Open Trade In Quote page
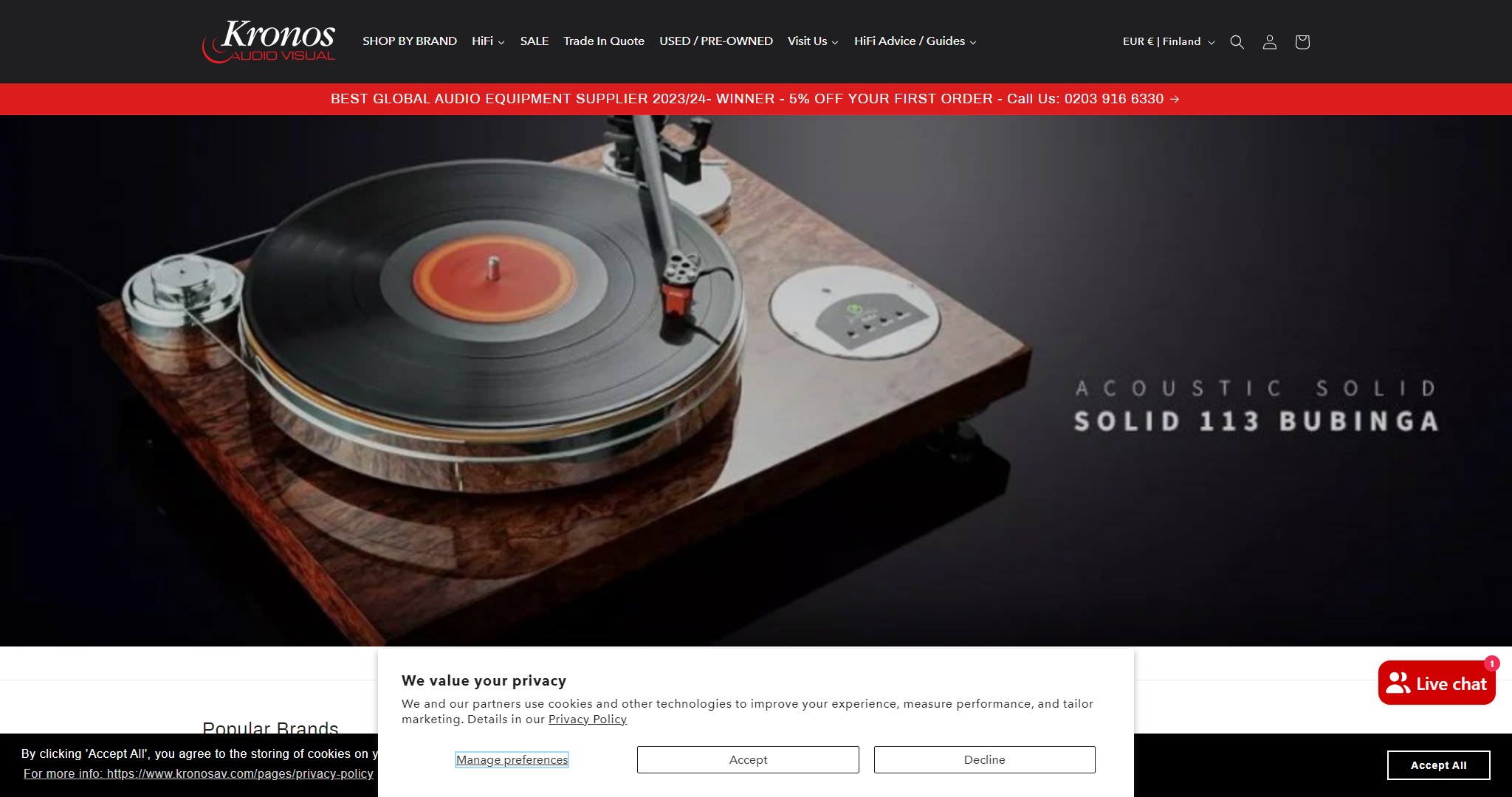This screenshot has width=1512, height=797. [604, 41]
